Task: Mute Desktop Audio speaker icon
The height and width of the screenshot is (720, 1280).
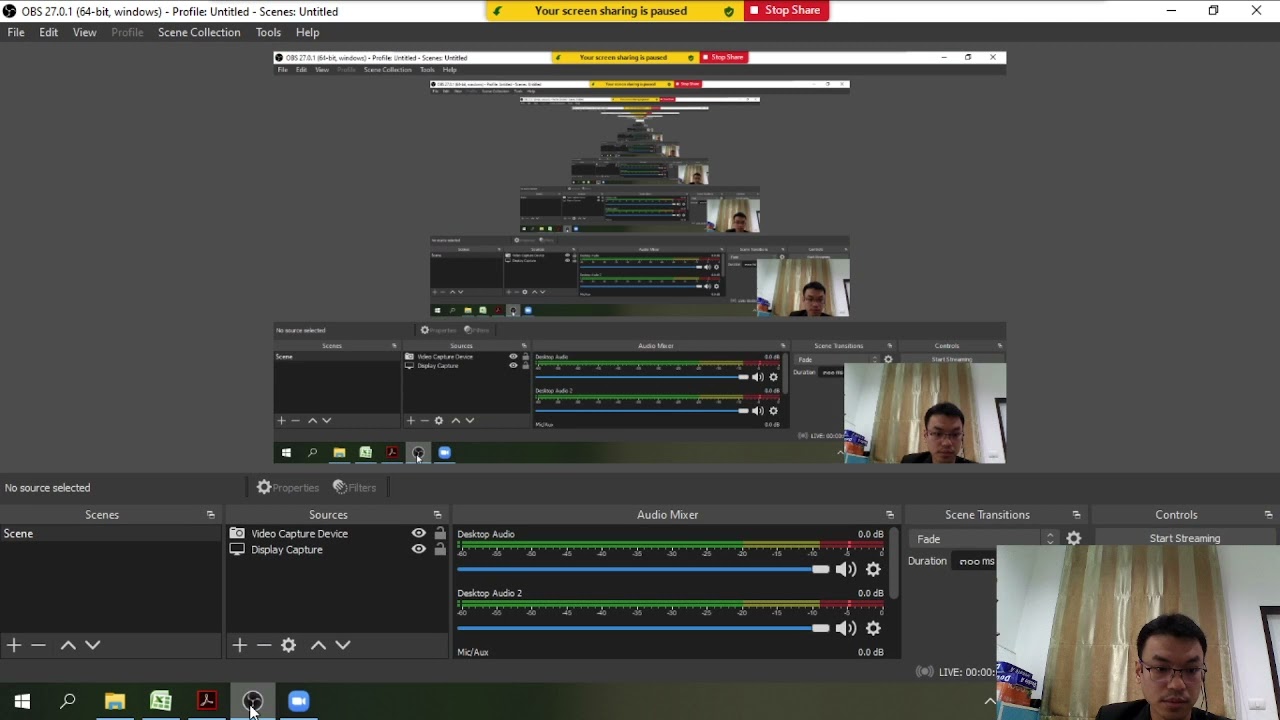Action: pyautogui.click(x=846, y=569)
